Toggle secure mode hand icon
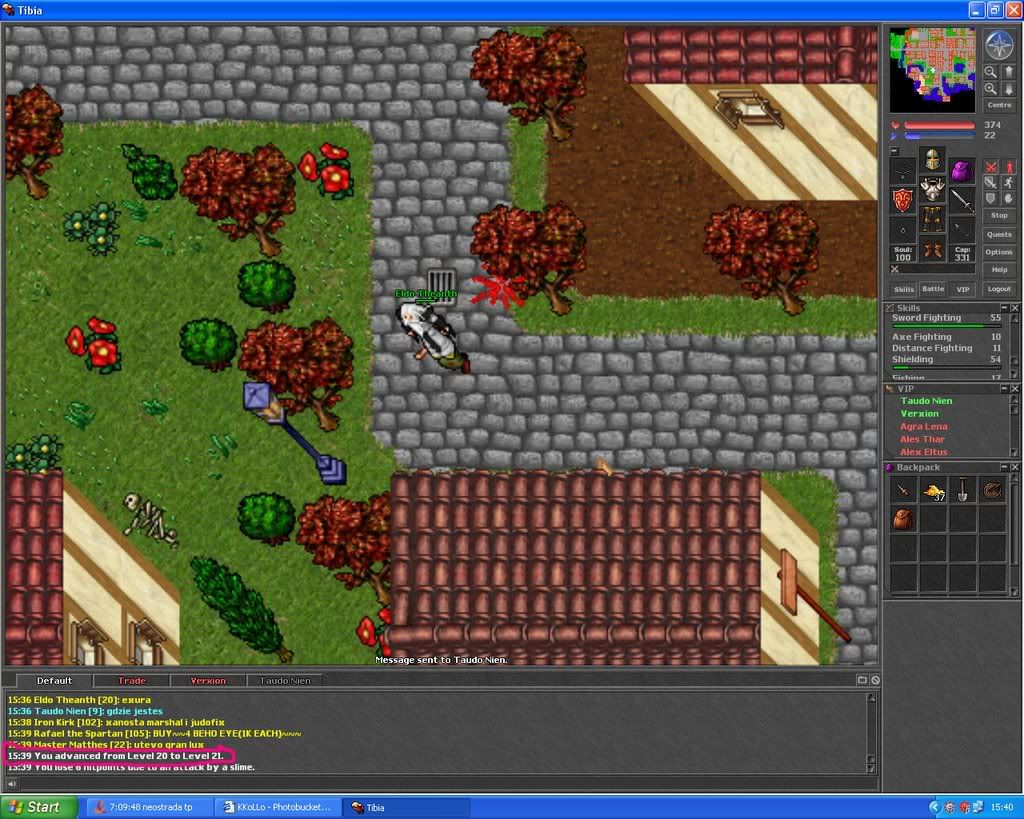This screenshot has height=819, width=1024. tap(1008, 199)
